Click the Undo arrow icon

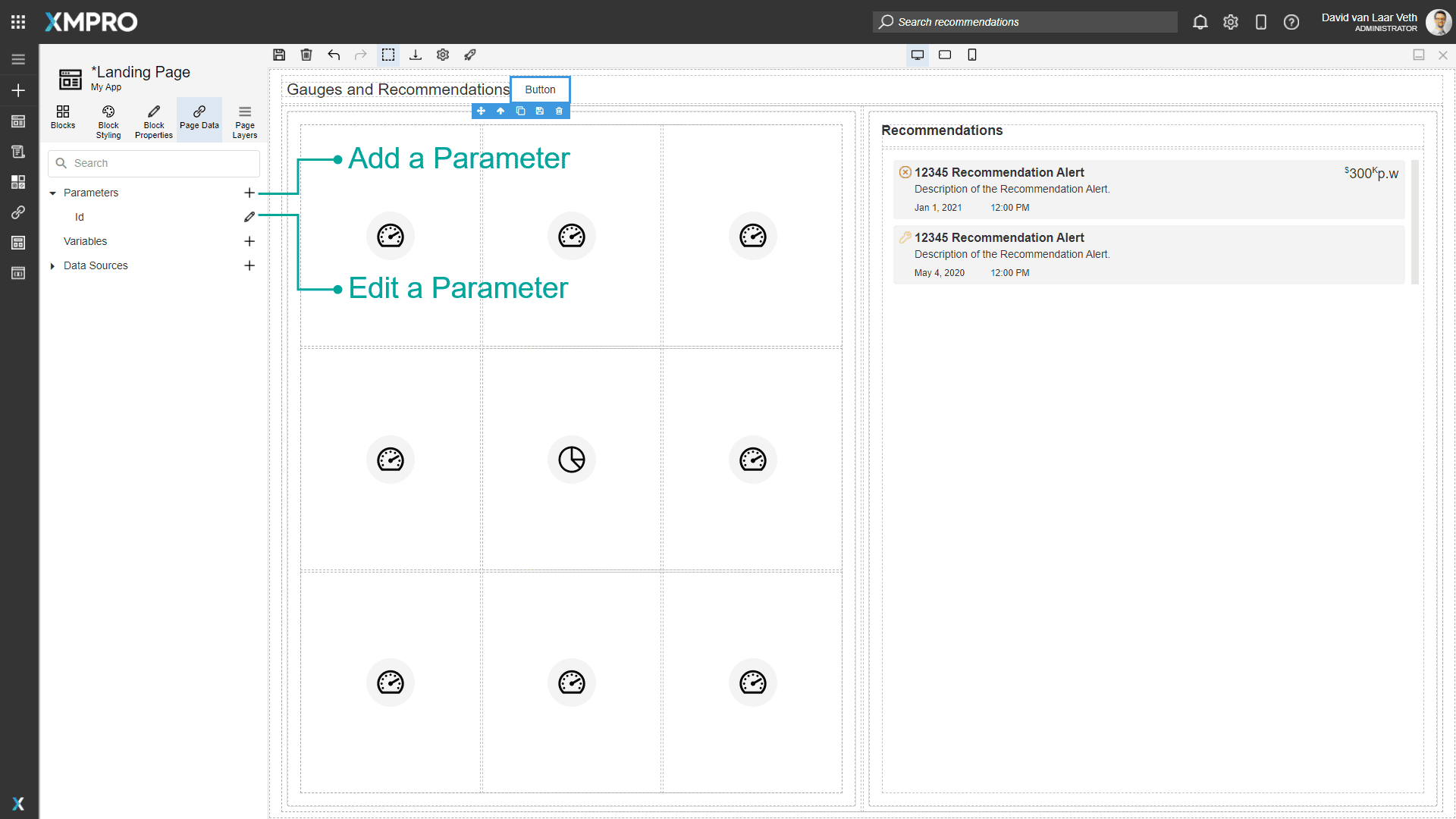point(334,55)
